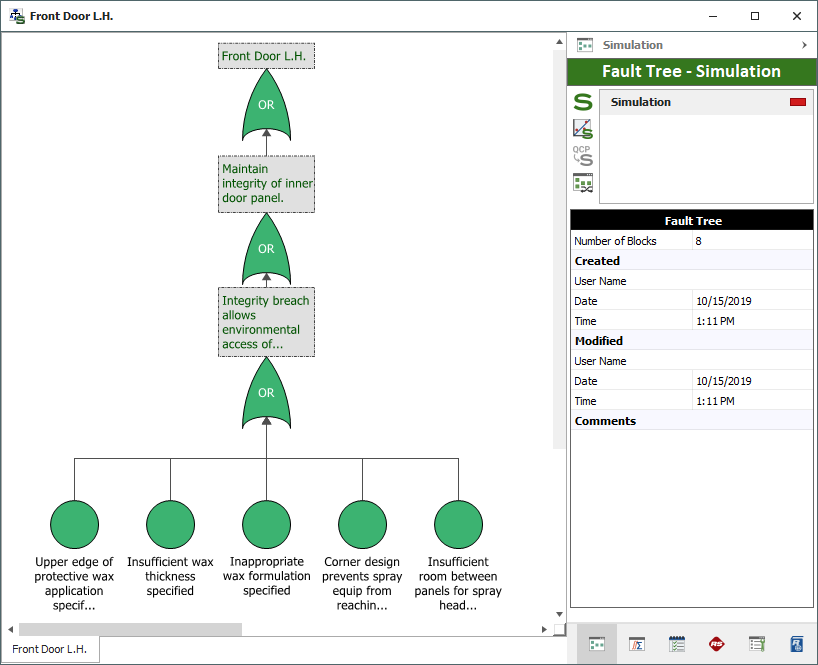Click the red Simulation status indicator
The height and width of the screenshot is (665, 818).
coord(797,102)
